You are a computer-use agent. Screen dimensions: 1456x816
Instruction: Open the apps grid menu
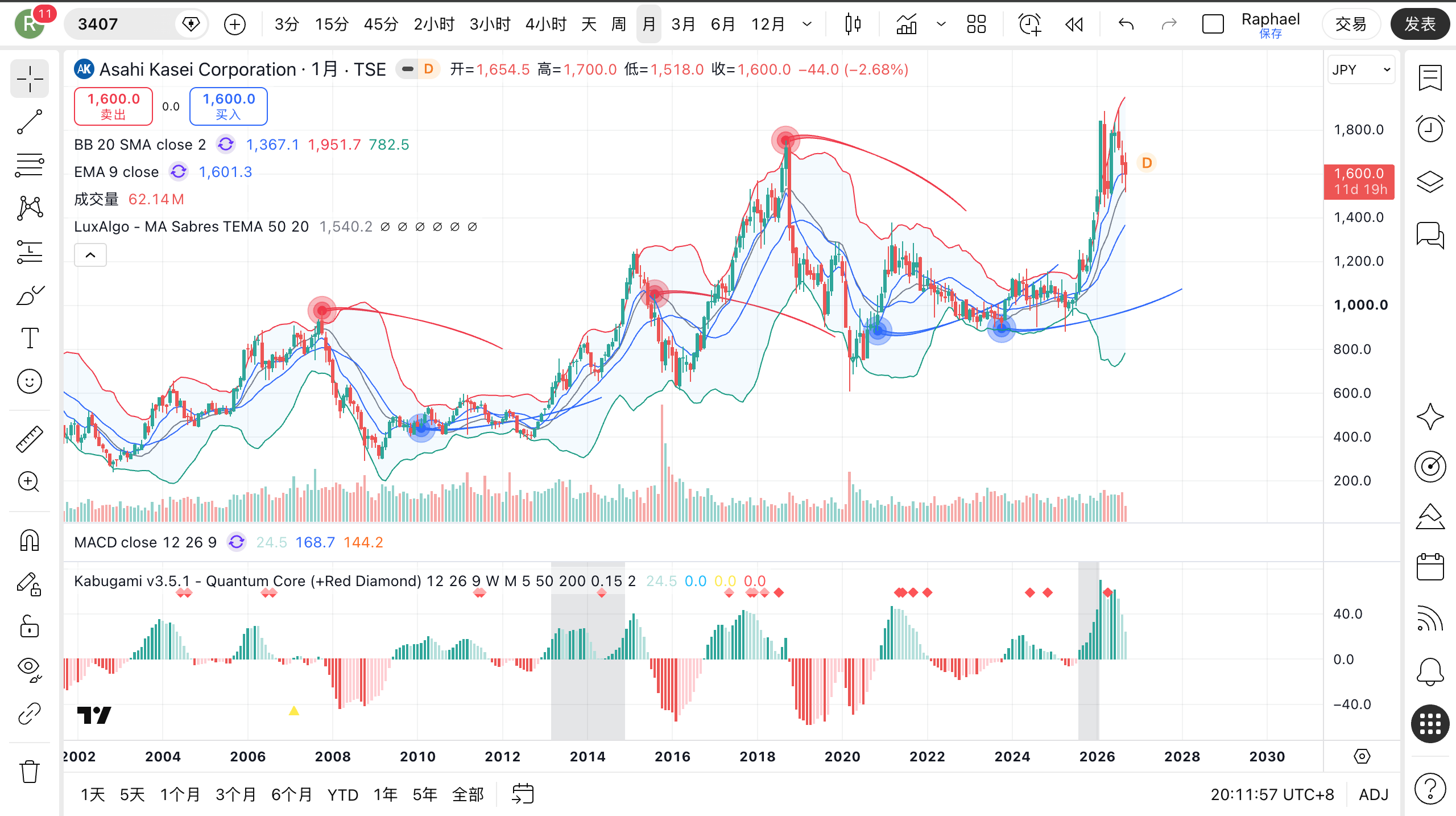(1430, 724)
